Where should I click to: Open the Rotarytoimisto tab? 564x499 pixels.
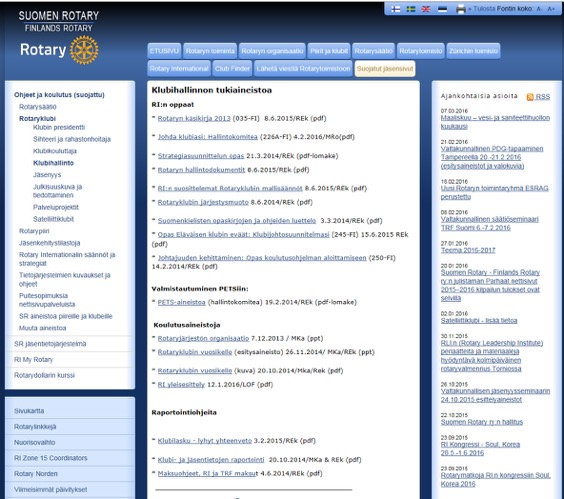(x=421, y=51)
